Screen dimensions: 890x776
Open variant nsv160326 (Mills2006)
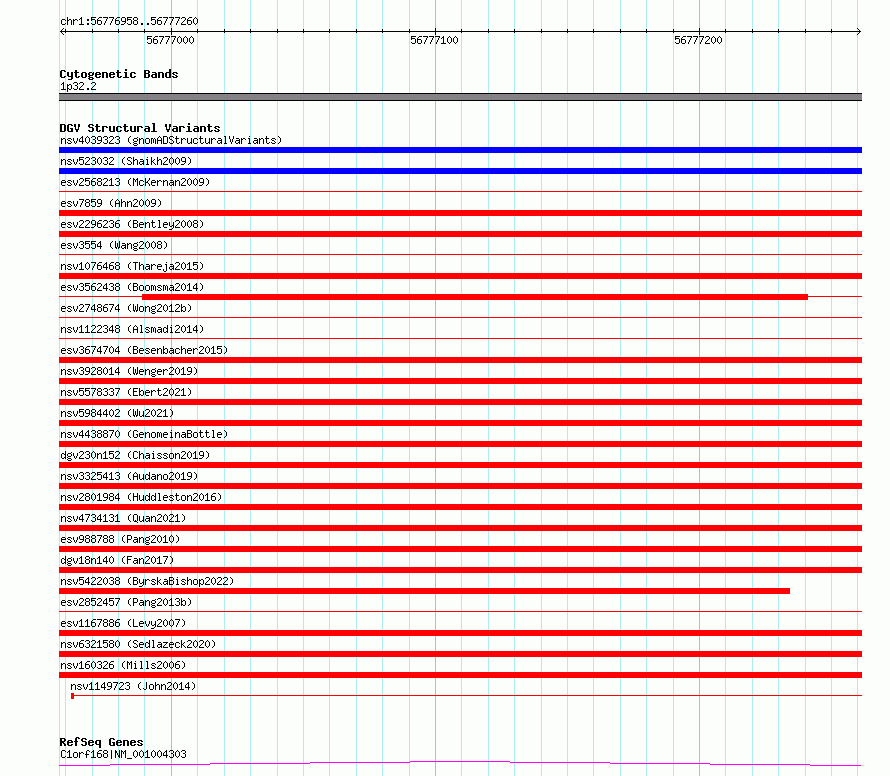[x=123, y=665]
